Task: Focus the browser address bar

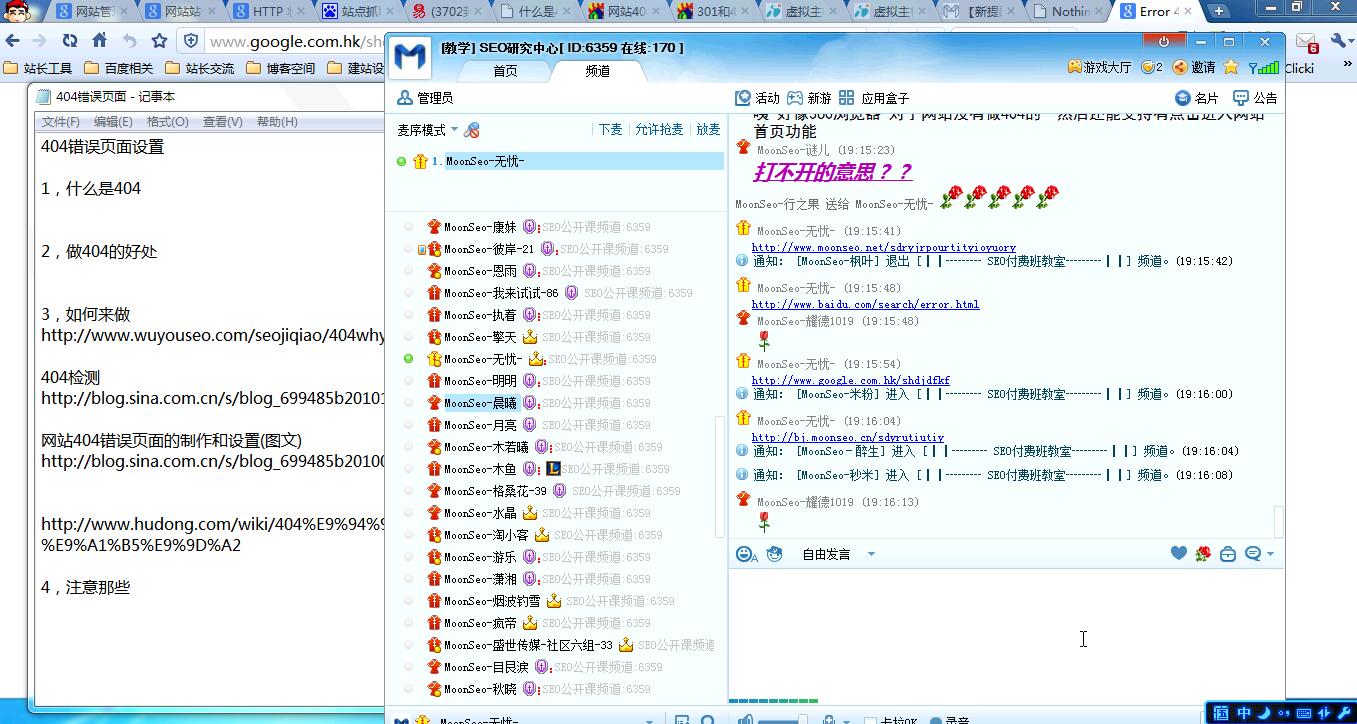Action: pyautogui.click(x=295, y=42)
